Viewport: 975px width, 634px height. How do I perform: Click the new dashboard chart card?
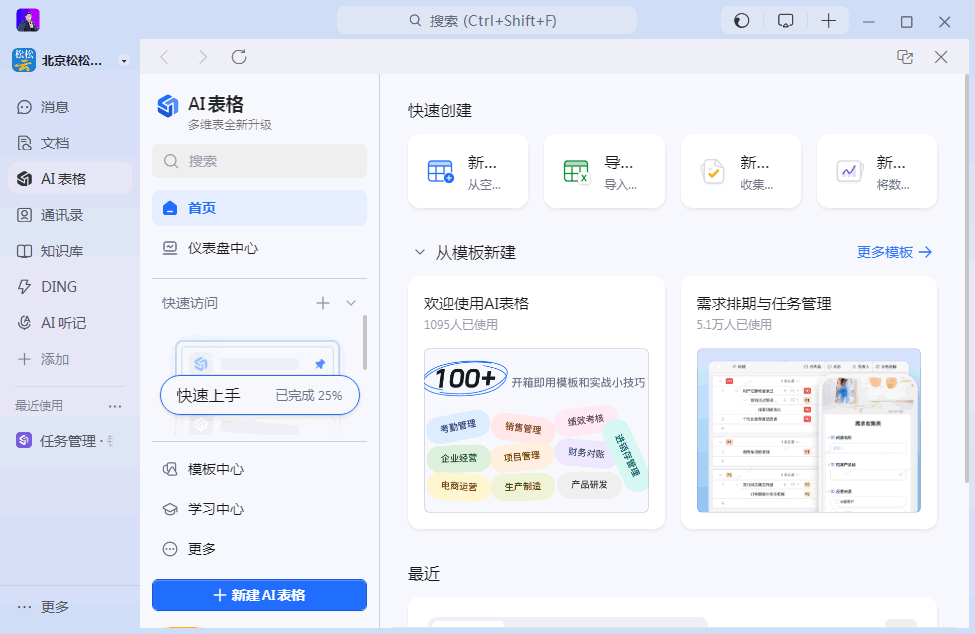[877, 172]
